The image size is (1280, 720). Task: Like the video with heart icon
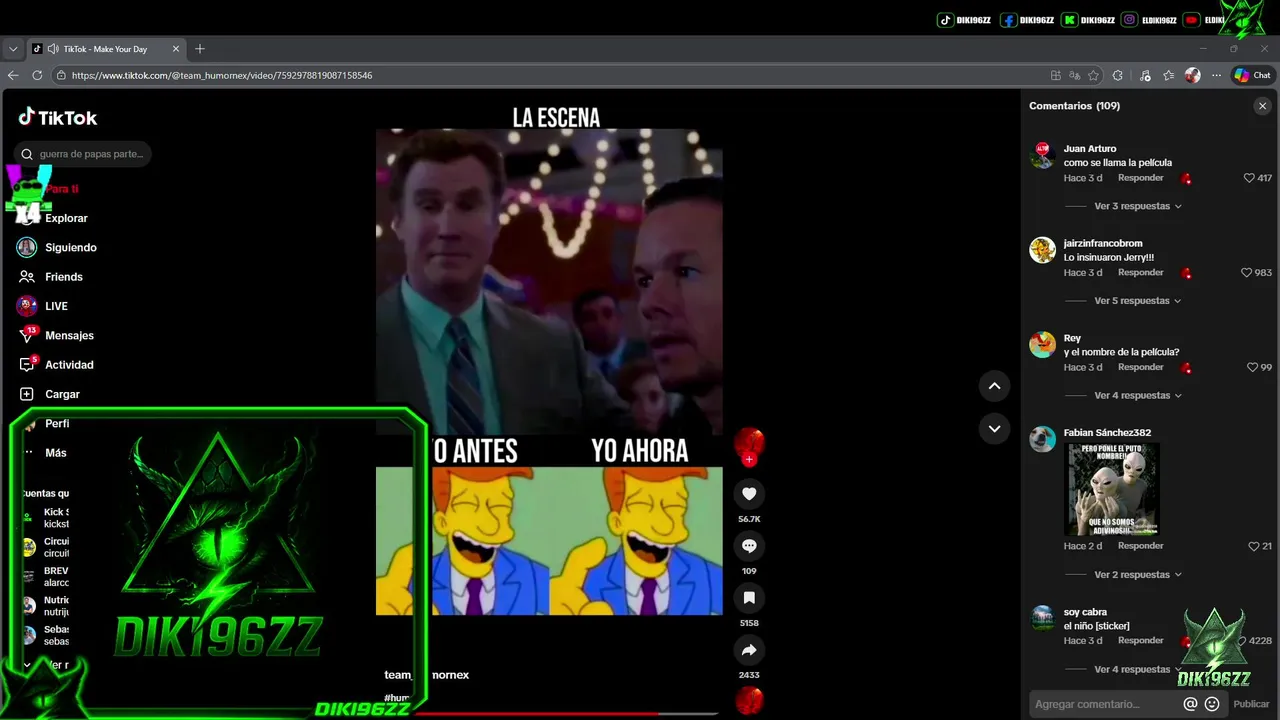[749, 493]
